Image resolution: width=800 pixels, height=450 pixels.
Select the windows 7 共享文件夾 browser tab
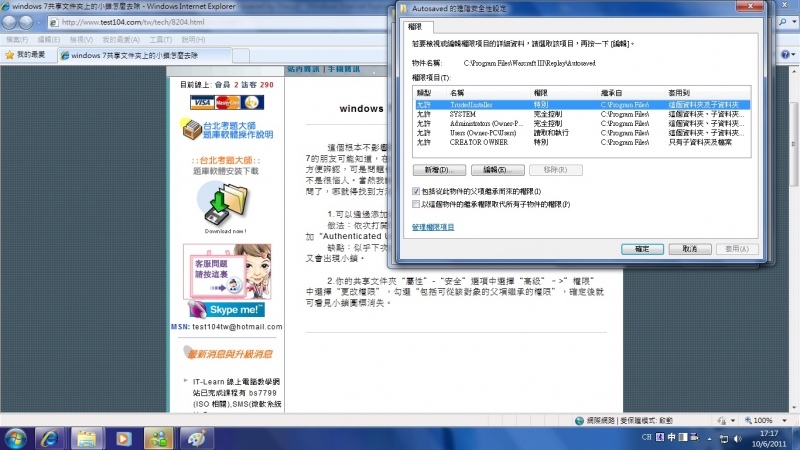pyautogui.click(x=145, y=55)
